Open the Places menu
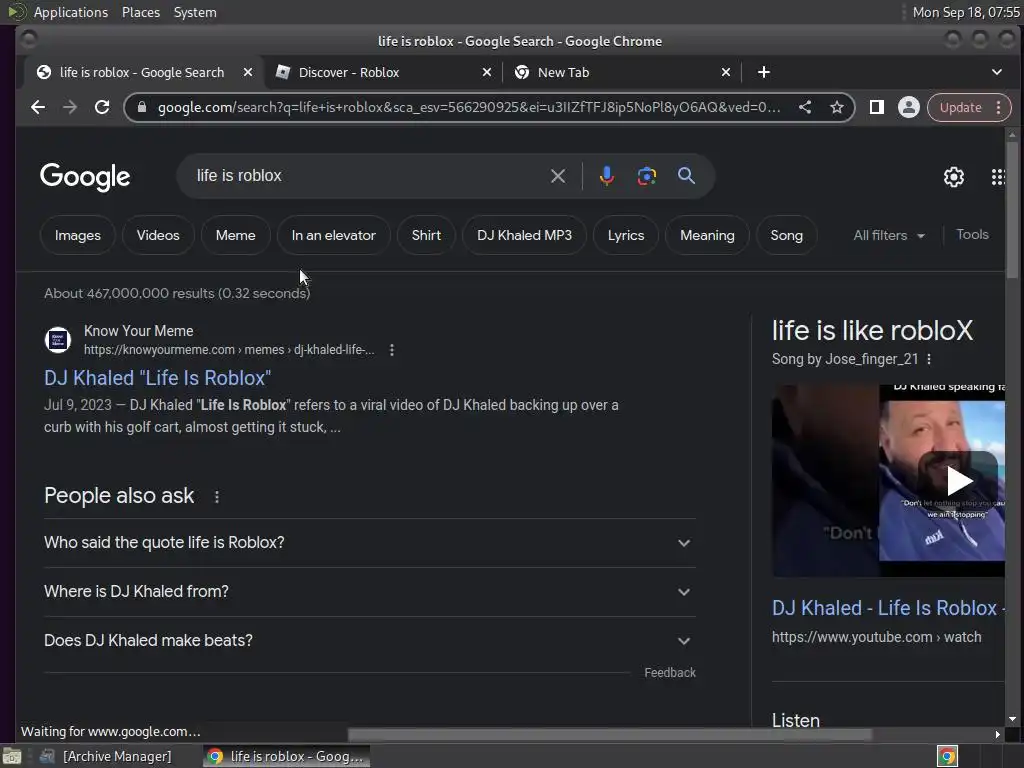This screenshot has height=768, width=1024. pyautogui.click(x=141, y=12)
